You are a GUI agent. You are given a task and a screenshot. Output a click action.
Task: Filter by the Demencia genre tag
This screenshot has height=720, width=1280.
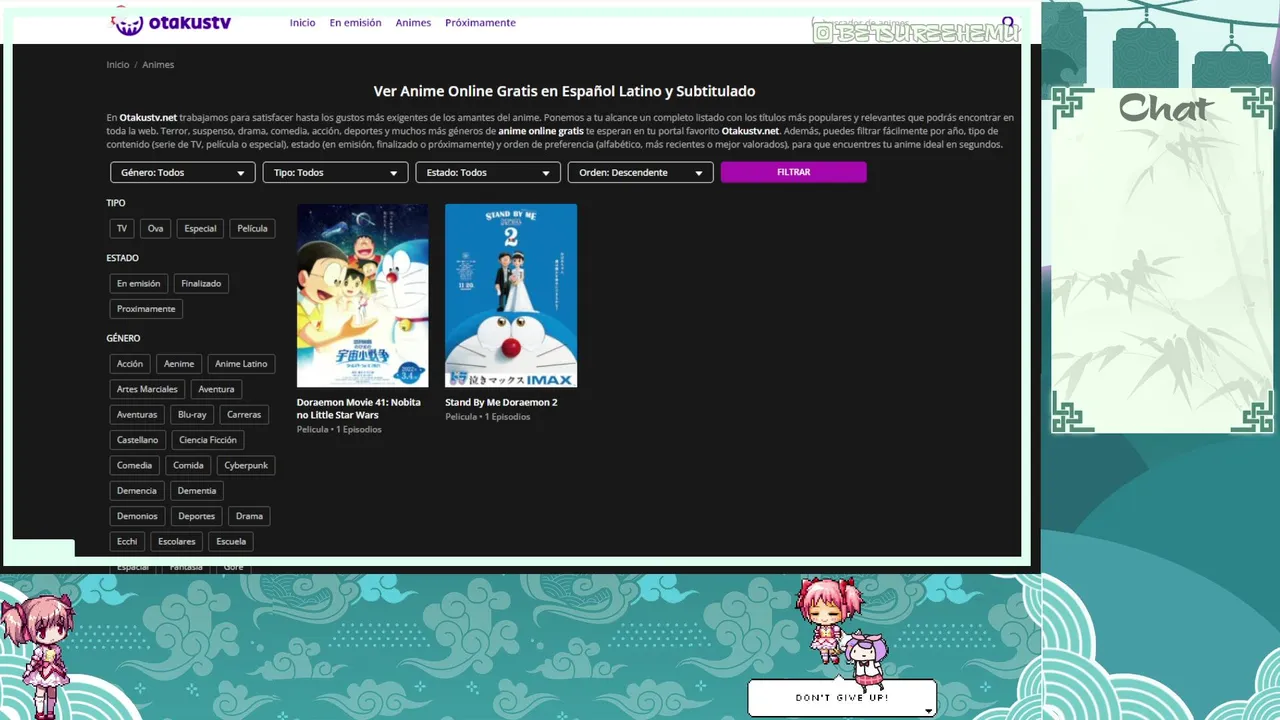pyautogui.click(x=137, y=491)
